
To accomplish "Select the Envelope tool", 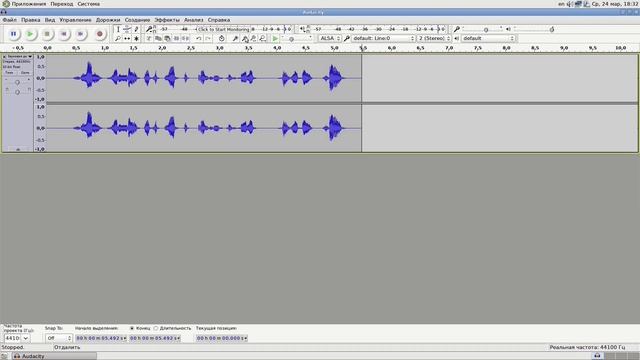I will 127,29.
